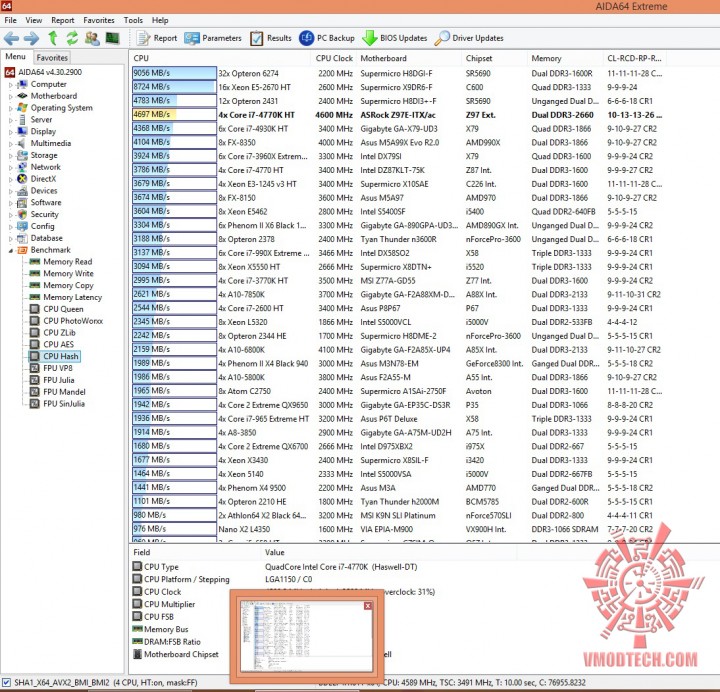Expand the Storage tree node
Image resolution: width=720 pixels, height=692 pixels.
[10, 156]
